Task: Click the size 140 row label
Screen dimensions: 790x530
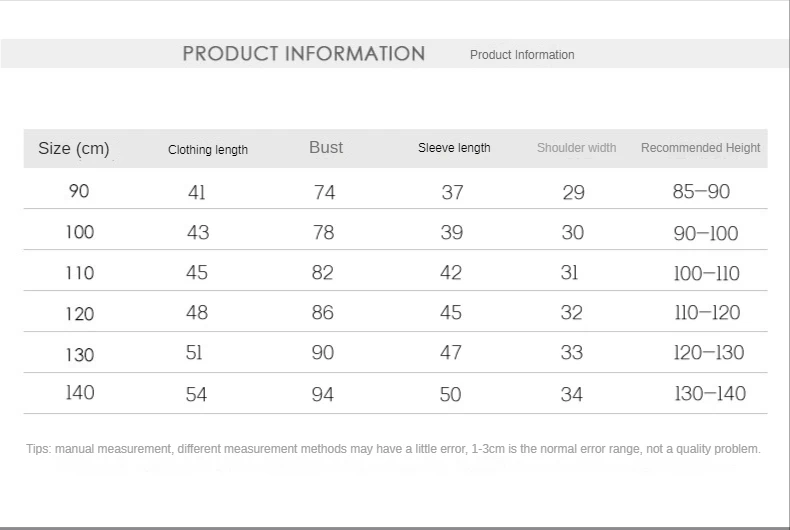Action: [80, 393]
